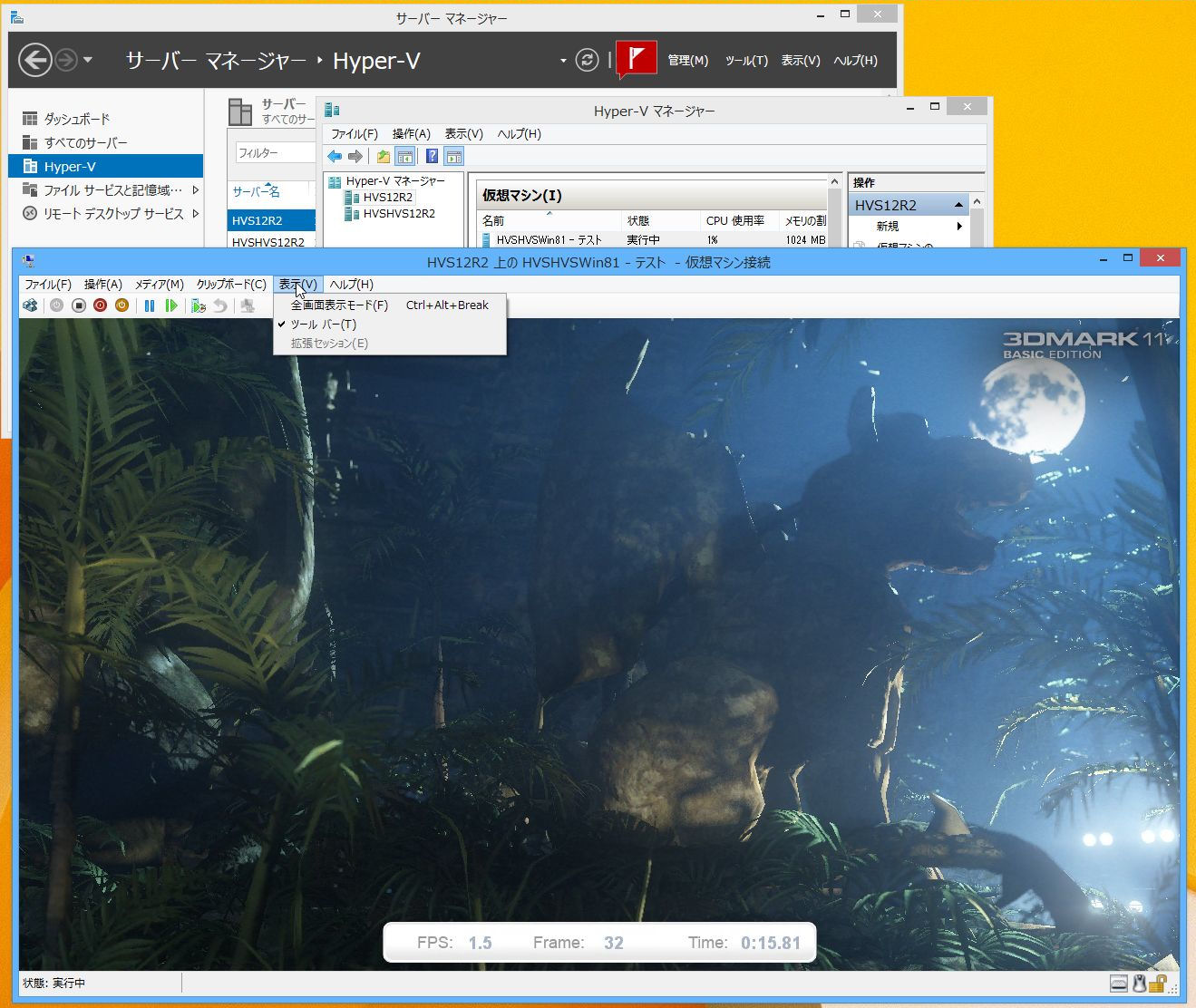Sort by CPU 使用率 column header
This screenshot has height=1008, width=1196.
point(739,221)
